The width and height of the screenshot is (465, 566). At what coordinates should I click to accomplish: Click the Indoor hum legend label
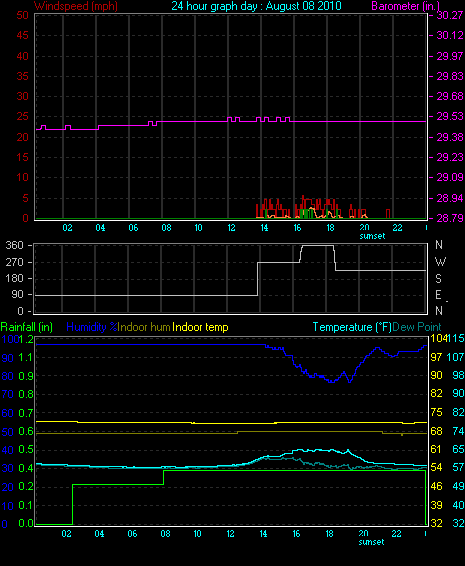[x=144, y=327]
